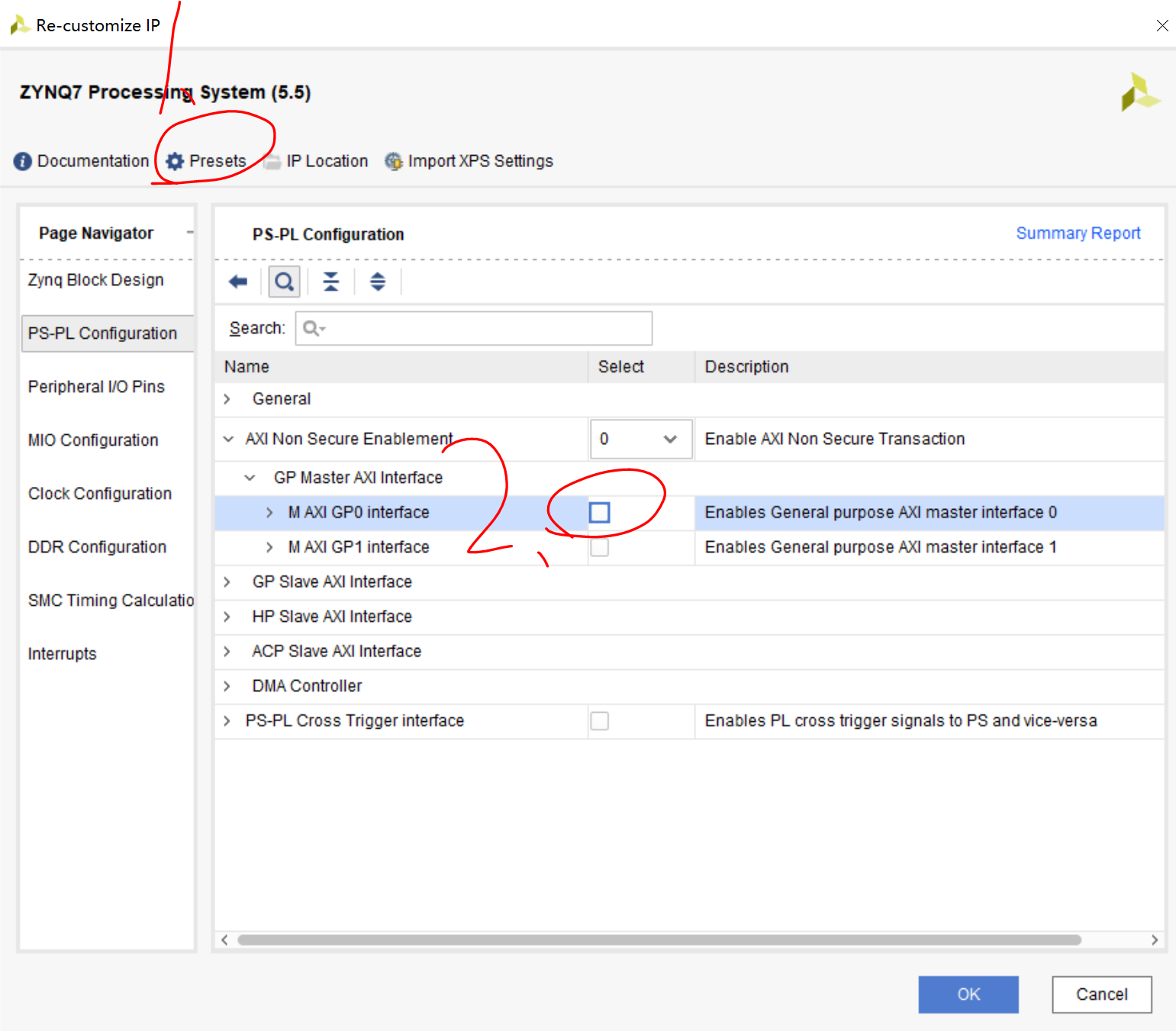This screenshot has width=1176, height=1031.
Task: Click the Select column header
Action: [x=642, y=367]
